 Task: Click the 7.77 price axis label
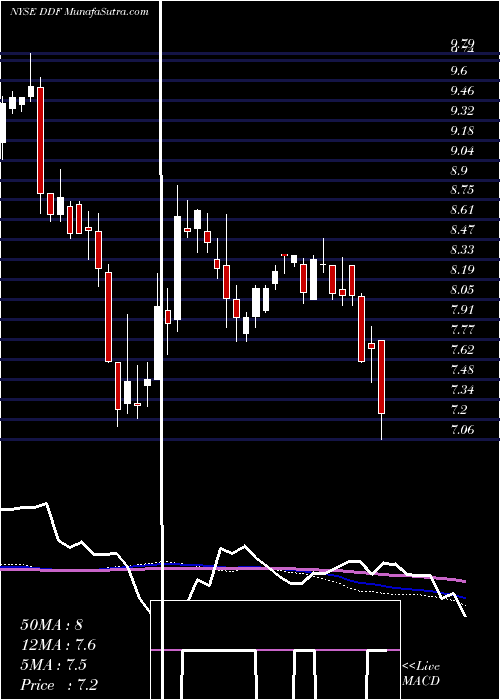[x=462, y=330]
